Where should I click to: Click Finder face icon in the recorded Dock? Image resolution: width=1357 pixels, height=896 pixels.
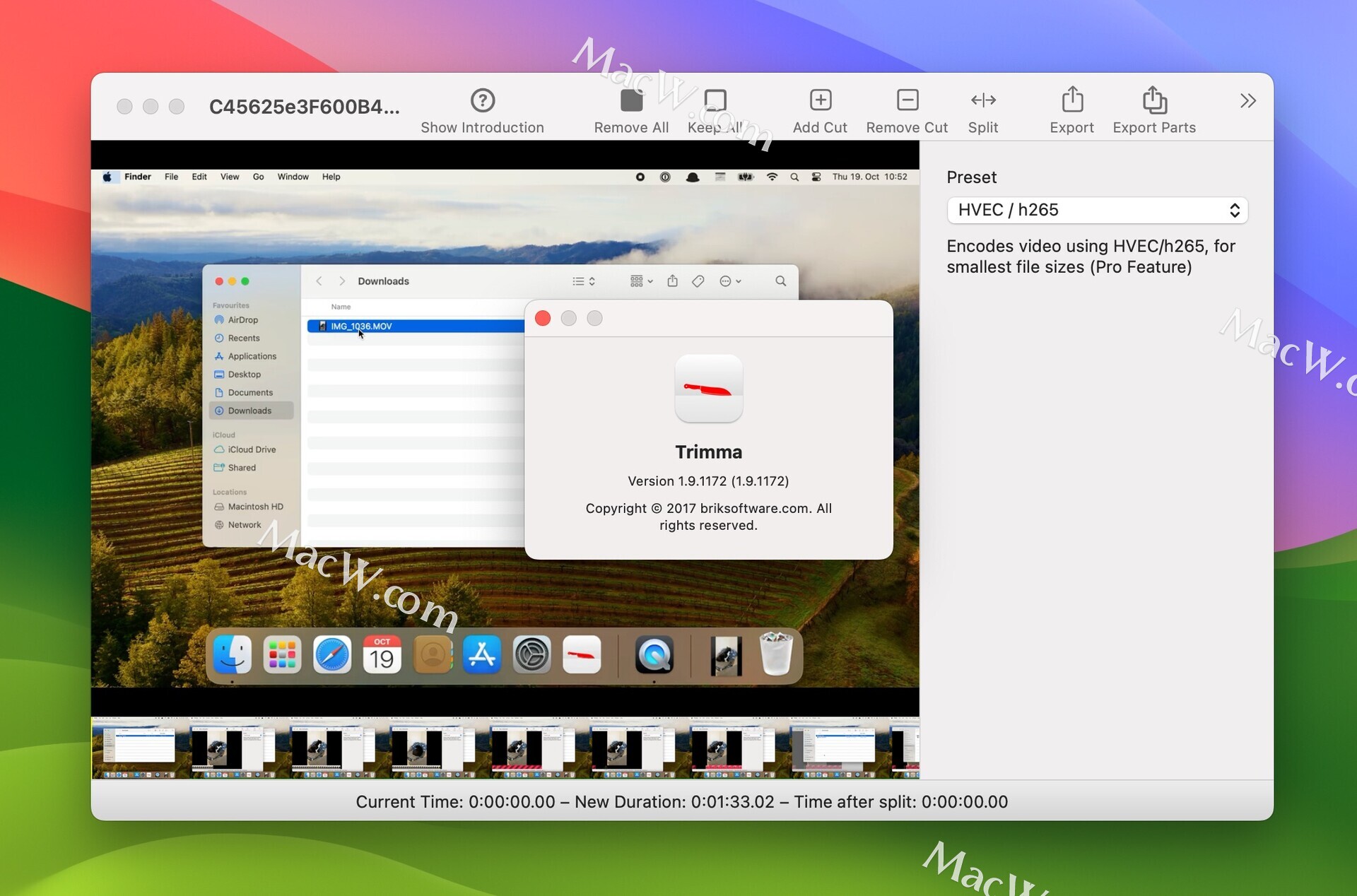pos(233,654)
